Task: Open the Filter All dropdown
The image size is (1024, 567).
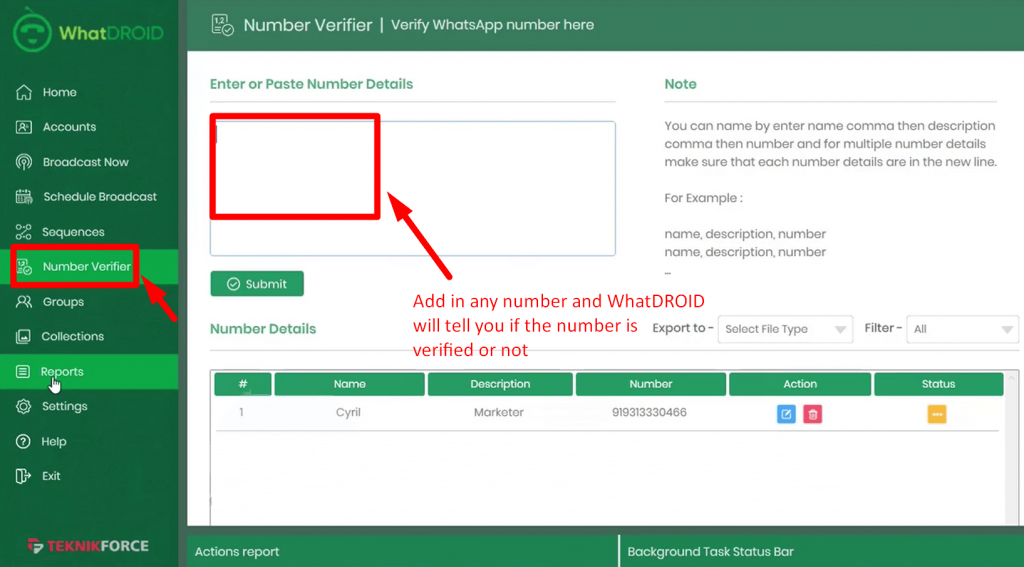Action: pos(962,329)
